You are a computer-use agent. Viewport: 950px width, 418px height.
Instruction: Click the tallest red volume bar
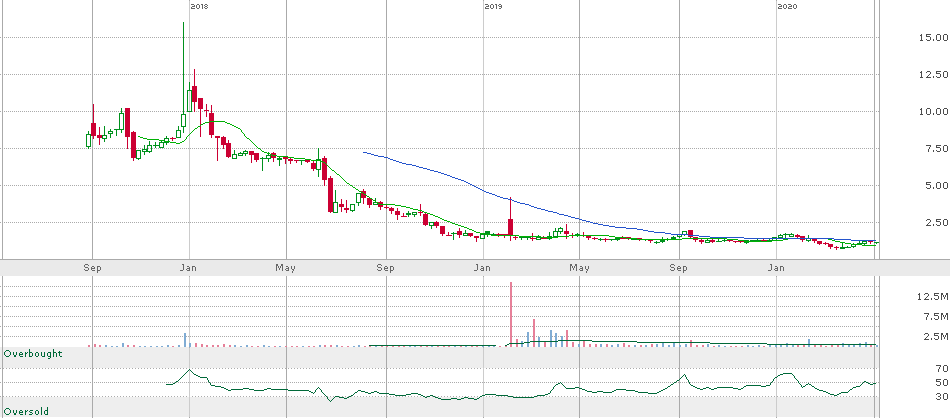(511, 314)
